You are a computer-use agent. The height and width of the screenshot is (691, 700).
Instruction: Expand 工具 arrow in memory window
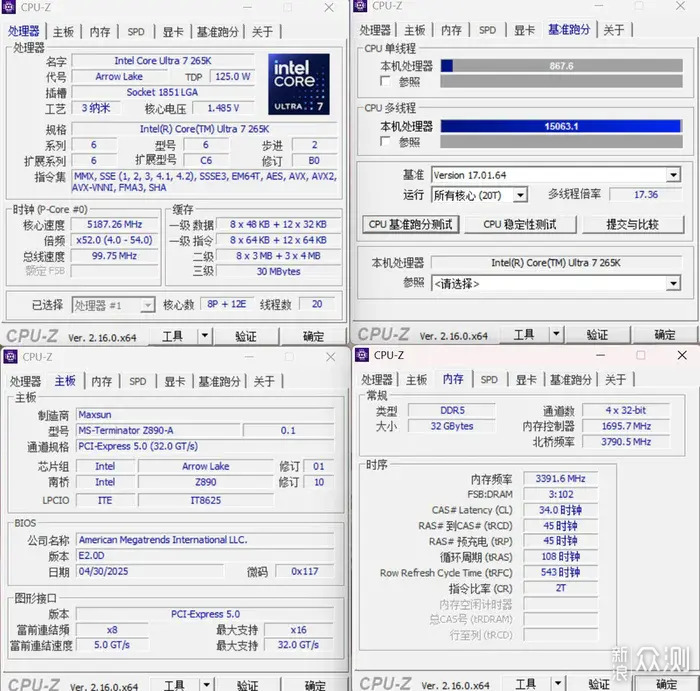coord(558,683)
